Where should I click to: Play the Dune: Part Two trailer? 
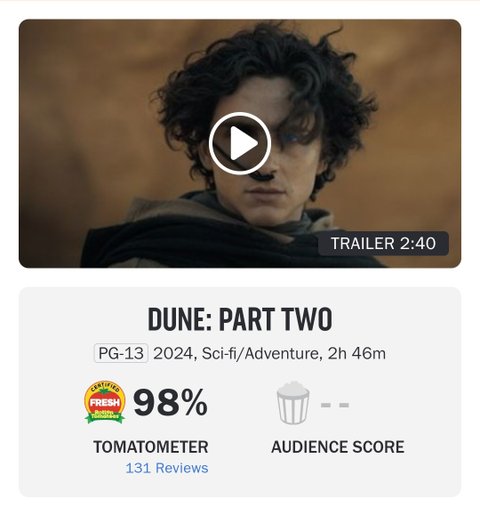(x=240, y=143)
